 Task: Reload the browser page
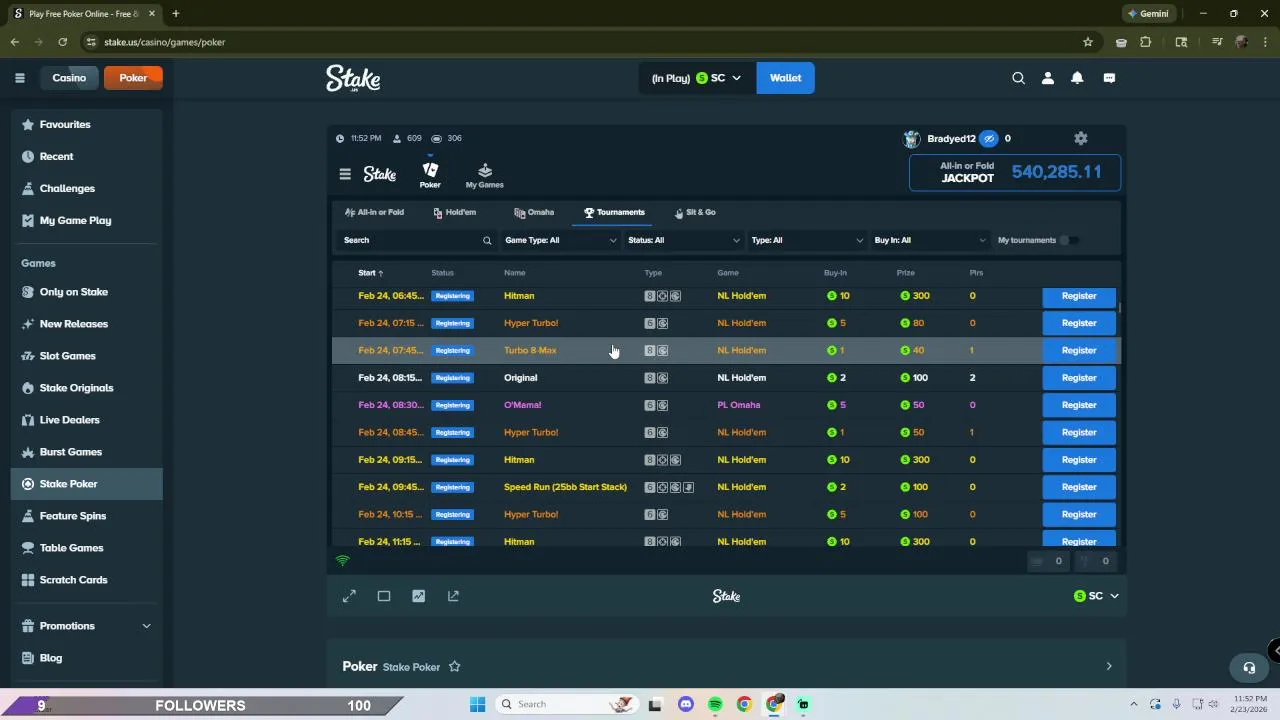point(62,42)
